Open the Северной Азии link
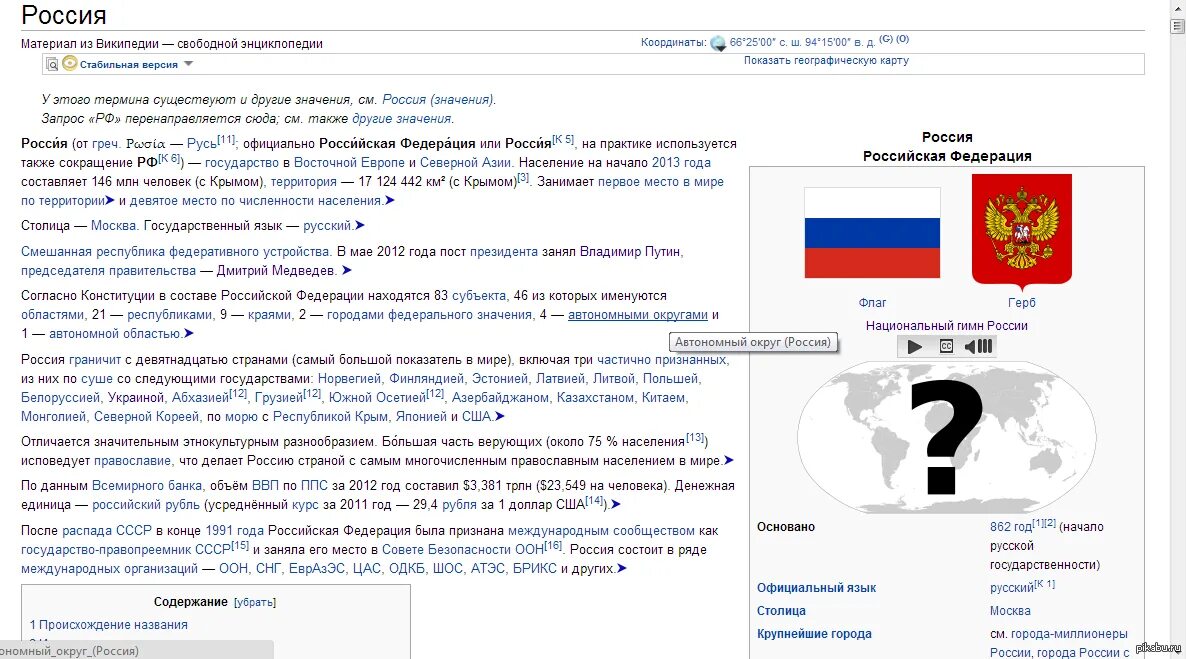Screen dimensions: 1186x659 465,162
